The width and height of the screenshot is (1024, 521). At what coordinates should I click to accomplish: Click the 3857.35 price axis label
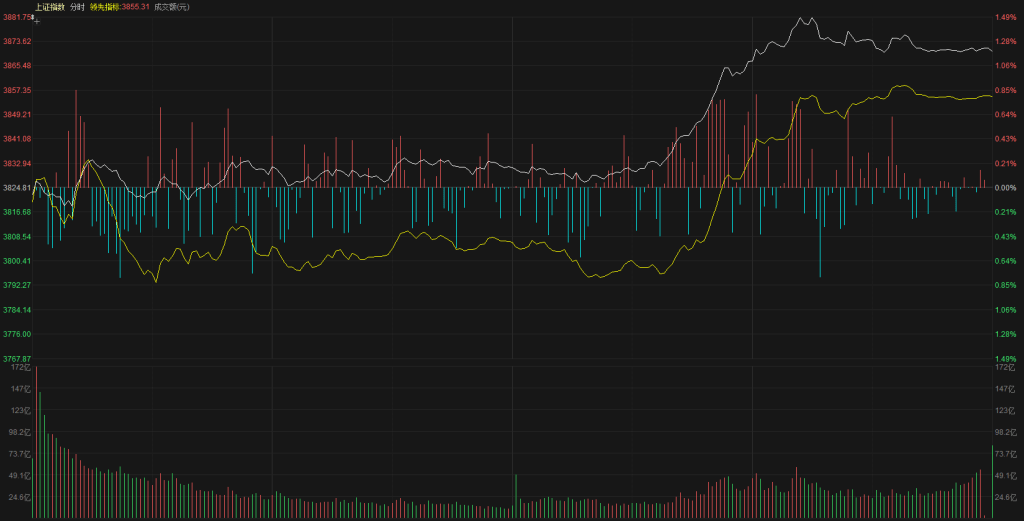16,90
